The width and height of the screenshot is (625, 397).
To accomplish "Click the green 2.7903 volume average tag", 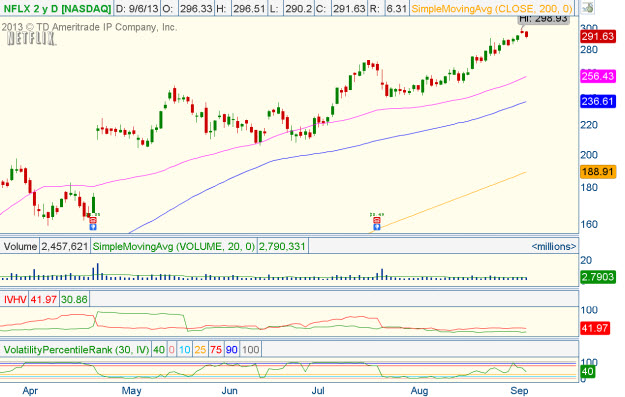I will tap(597, 277).
